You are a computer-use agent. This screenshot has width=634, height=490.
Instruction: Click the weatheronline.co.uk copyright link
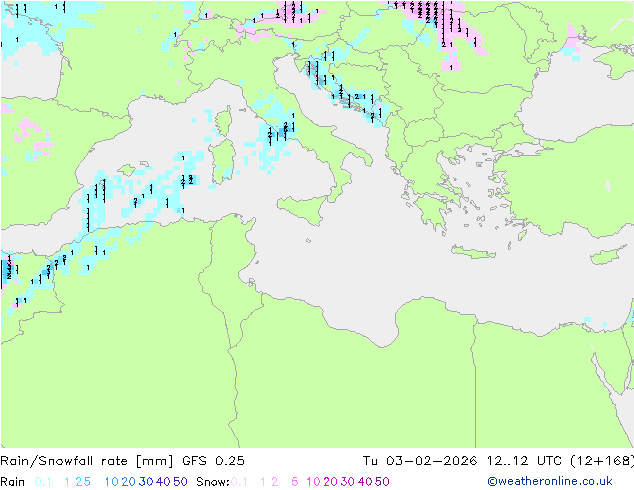(x=550, y=481)
